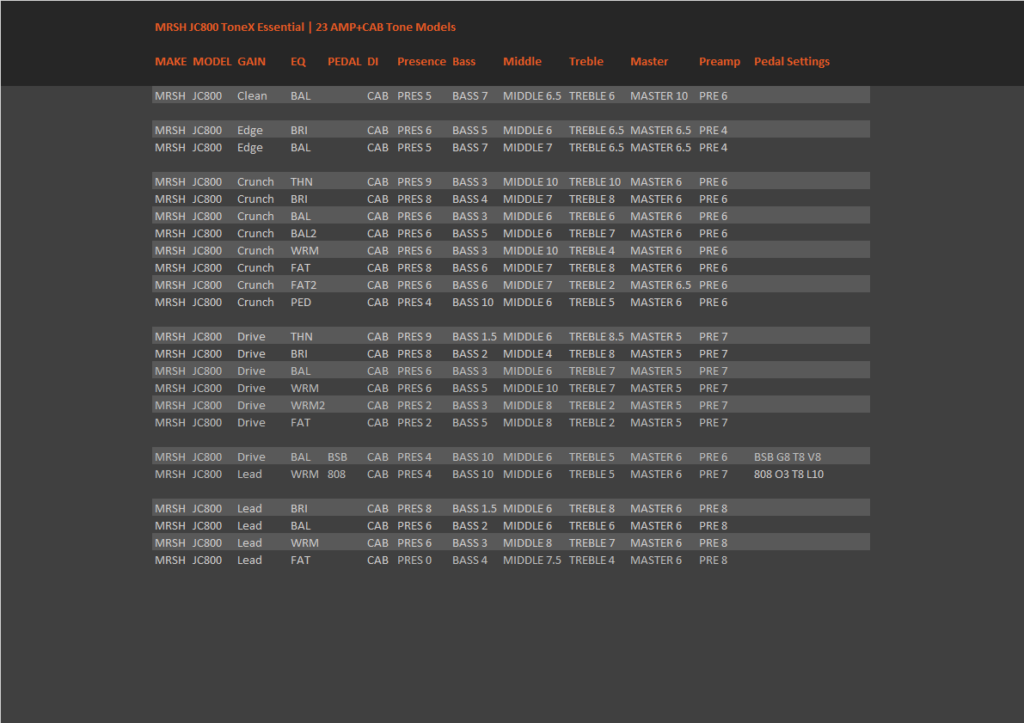Viewport: 1024px width, 723px height.
Task: Select the GAIN column header
Action: 251,61
